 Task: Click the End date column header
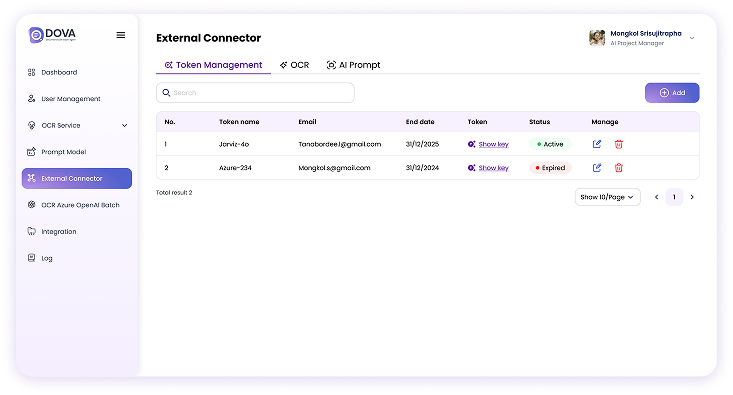pyautogui.click(x=420, y=122)
